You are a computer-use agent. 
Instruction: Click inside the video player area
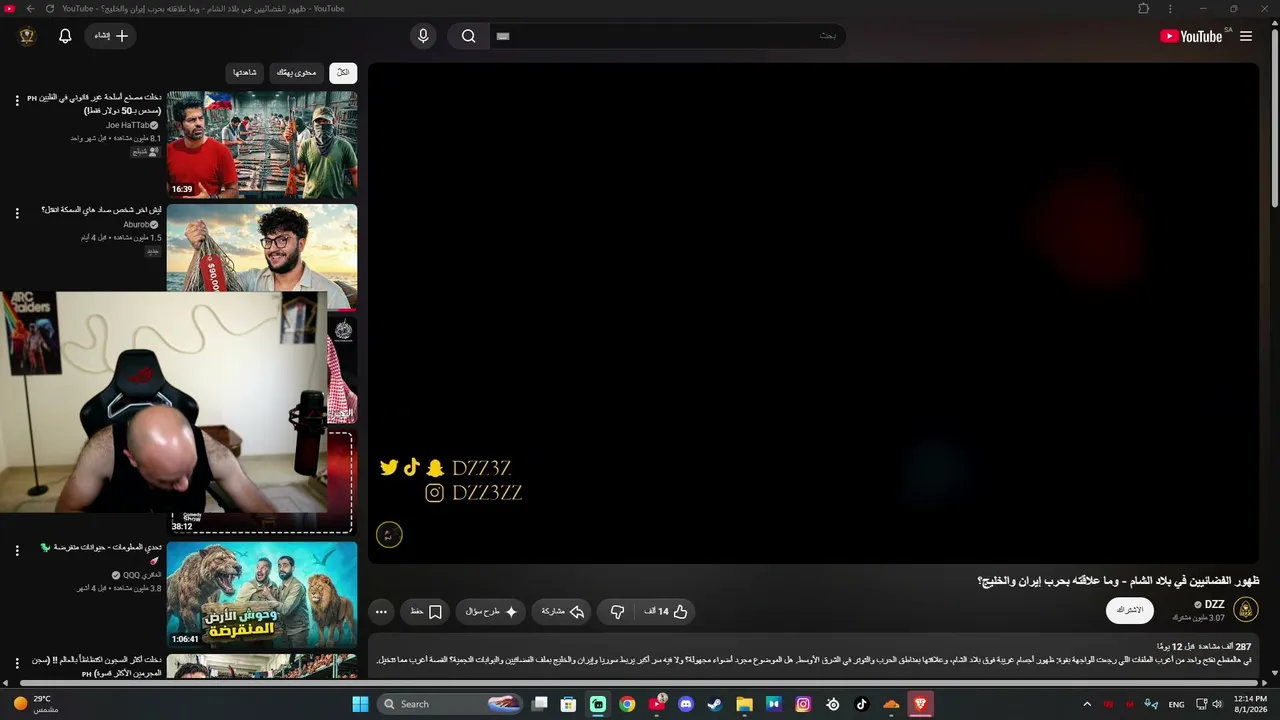point(813,313)
